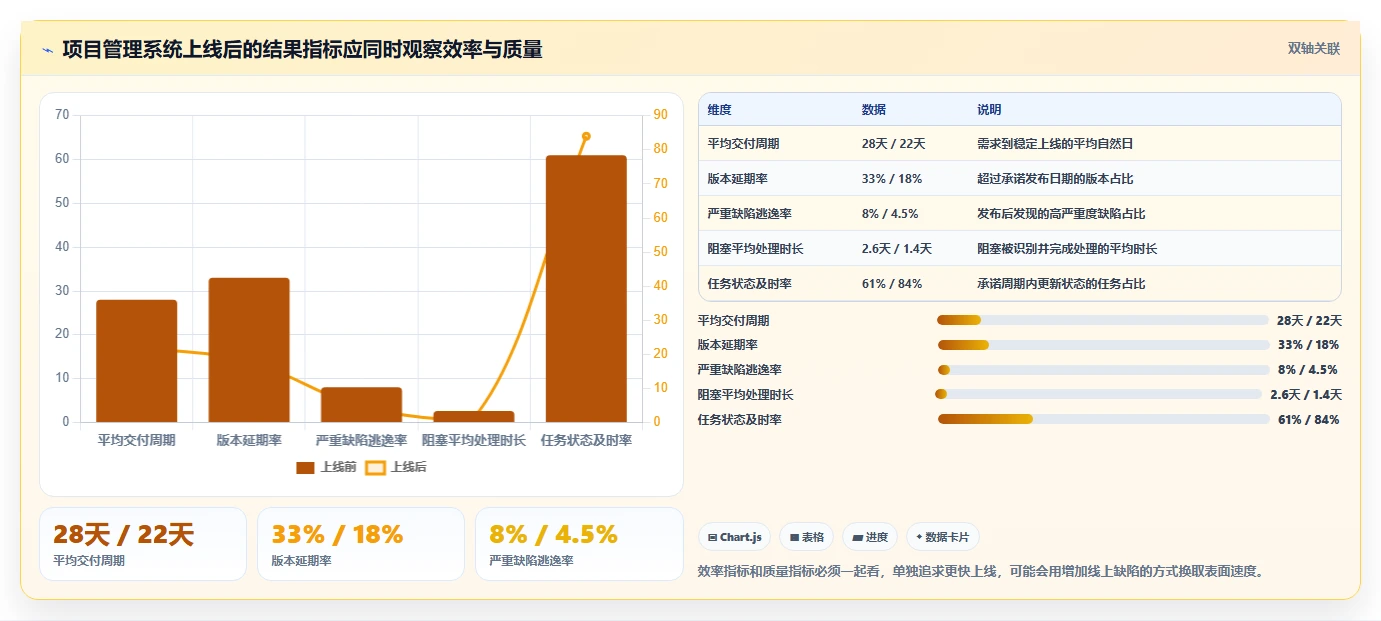Image resolution: width=1381 pixels, height=621 pixels.
Task: Click the 数据 table column header
Action: pyautogui.click(x=873, y=110)
